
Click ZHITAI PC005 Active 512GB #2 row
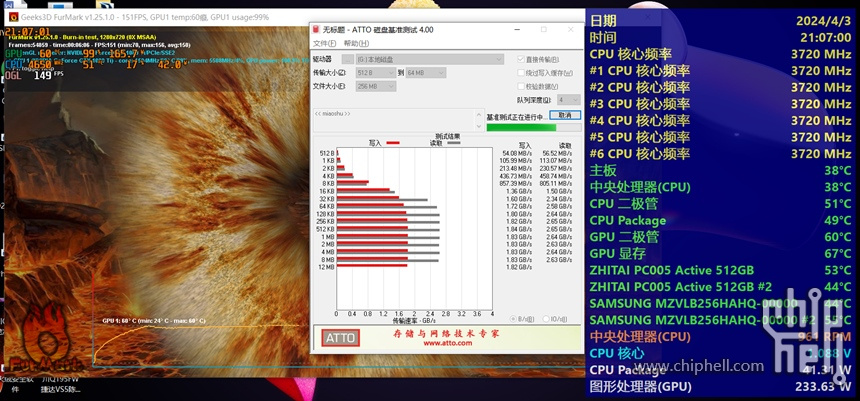[720, 286]
